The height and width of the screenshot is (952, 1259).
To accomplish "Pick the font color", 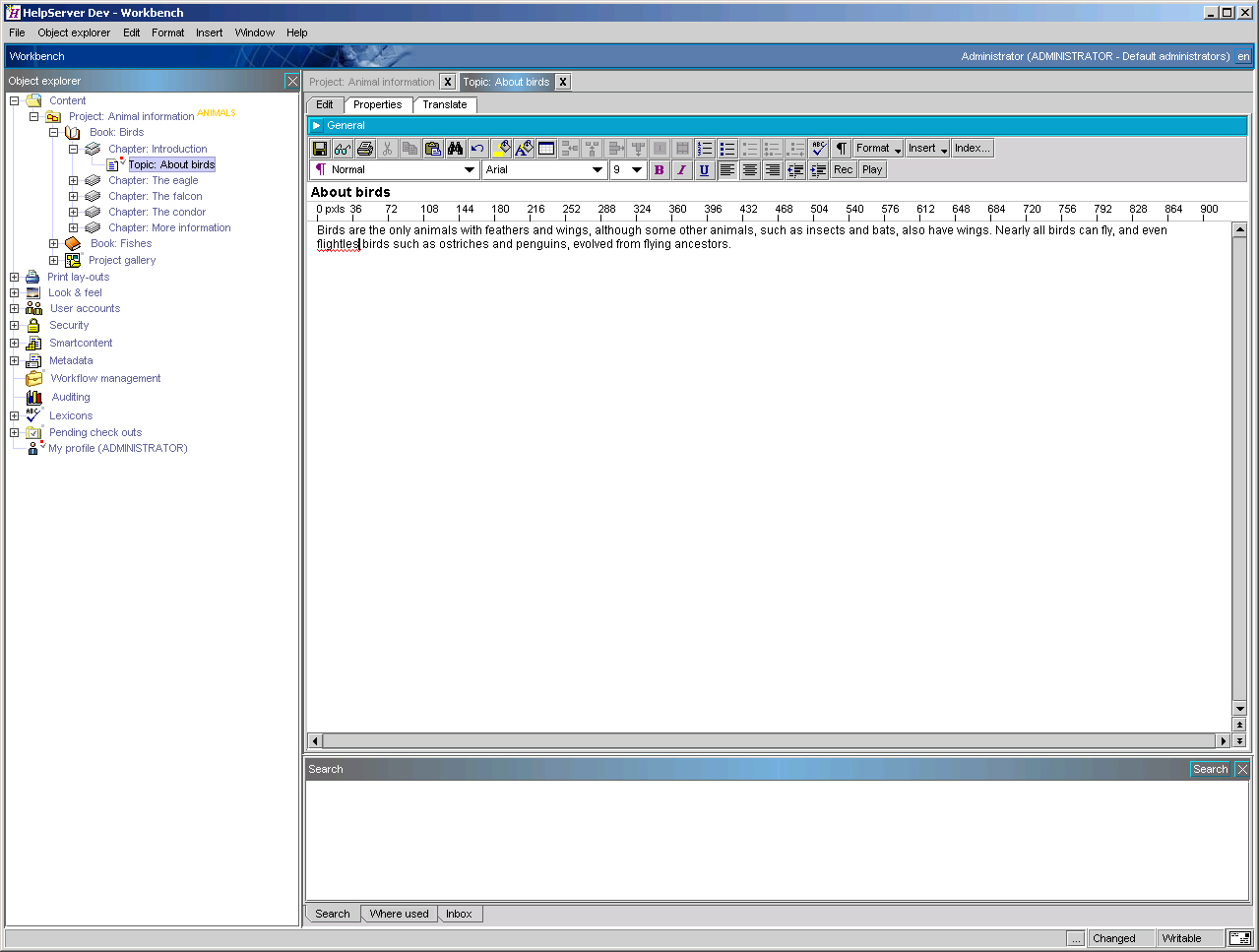I will pyautogui.click(x=524, y=149).
